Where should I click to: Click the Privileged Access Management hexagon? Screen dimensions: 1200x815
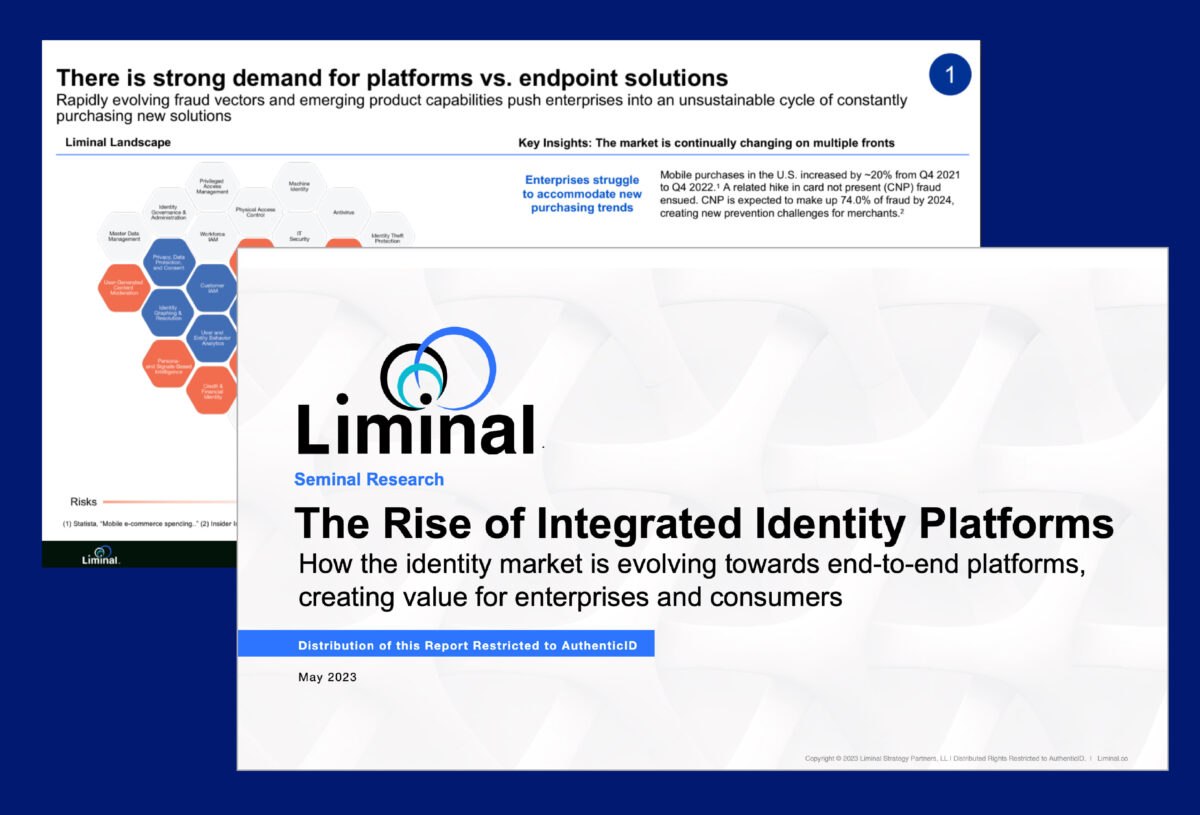pos(212,186)
